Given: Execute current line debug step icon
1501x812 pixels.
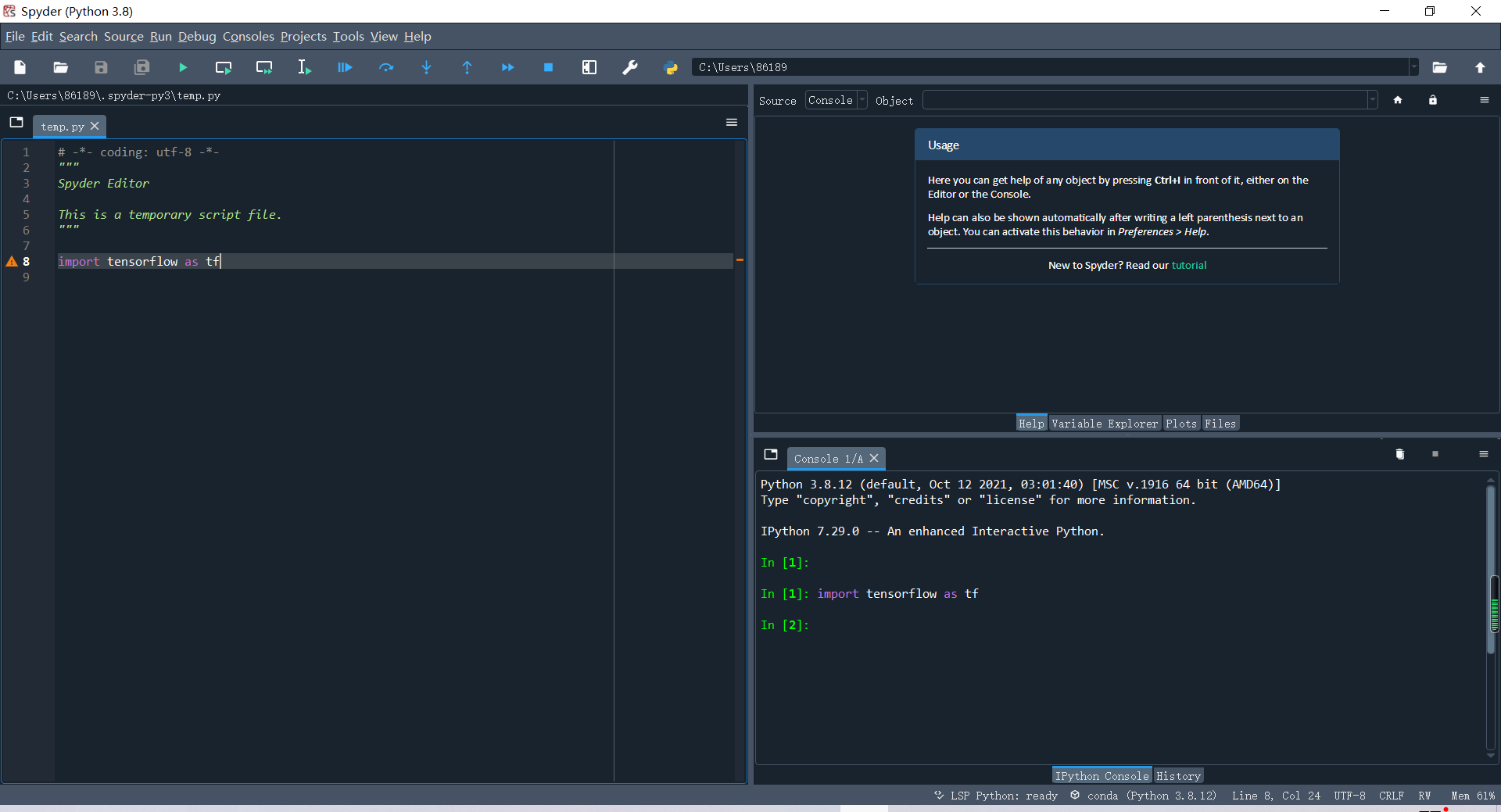Looking at the screenshot, I should 386,67.
